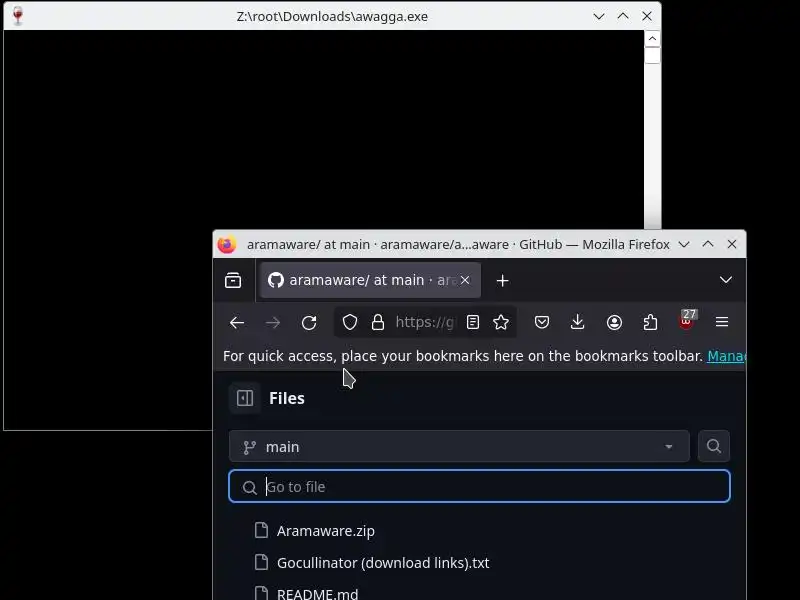Open the Firefox account menu
Viewport: 800px width, 600px height.
pyautogui.click(x=614, y=322)
